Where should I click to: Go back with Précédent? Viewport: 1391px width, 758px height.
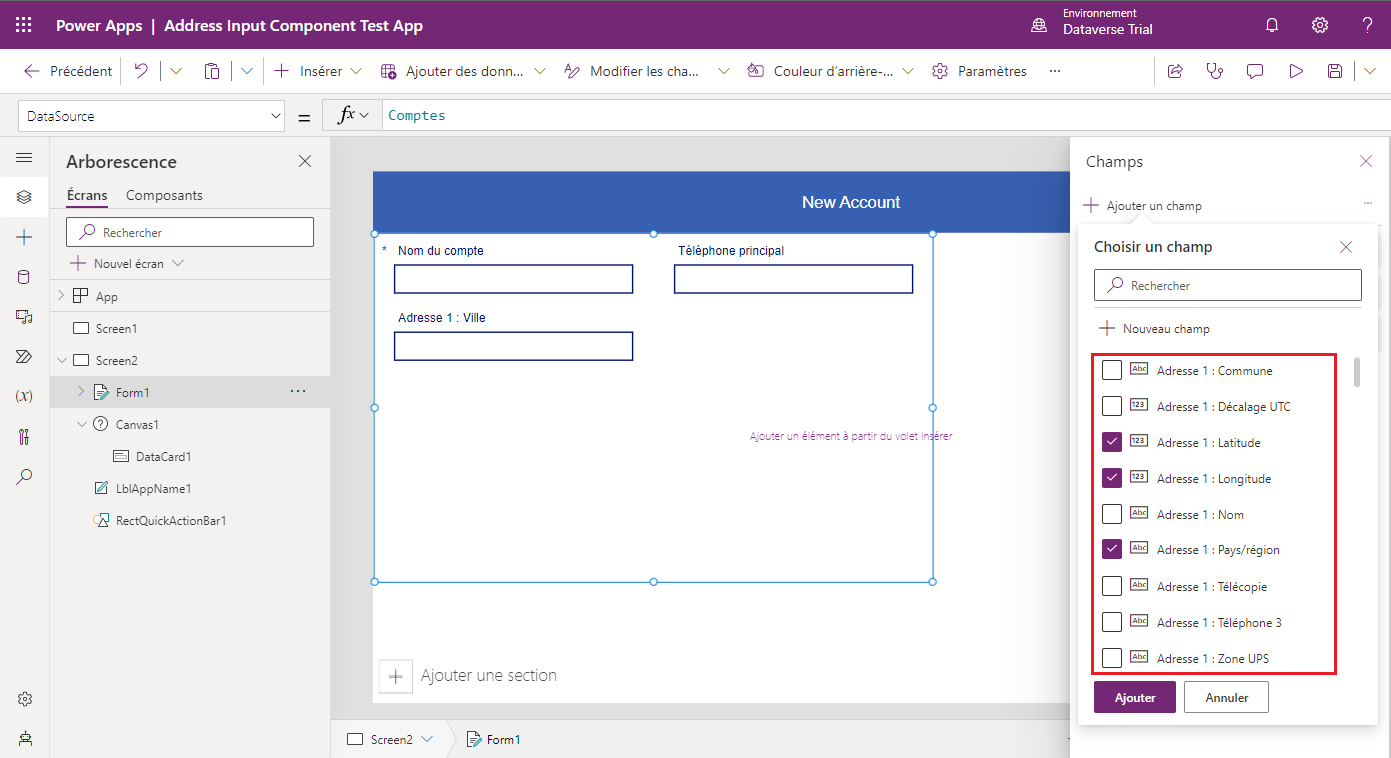click(x=68, y=71)
